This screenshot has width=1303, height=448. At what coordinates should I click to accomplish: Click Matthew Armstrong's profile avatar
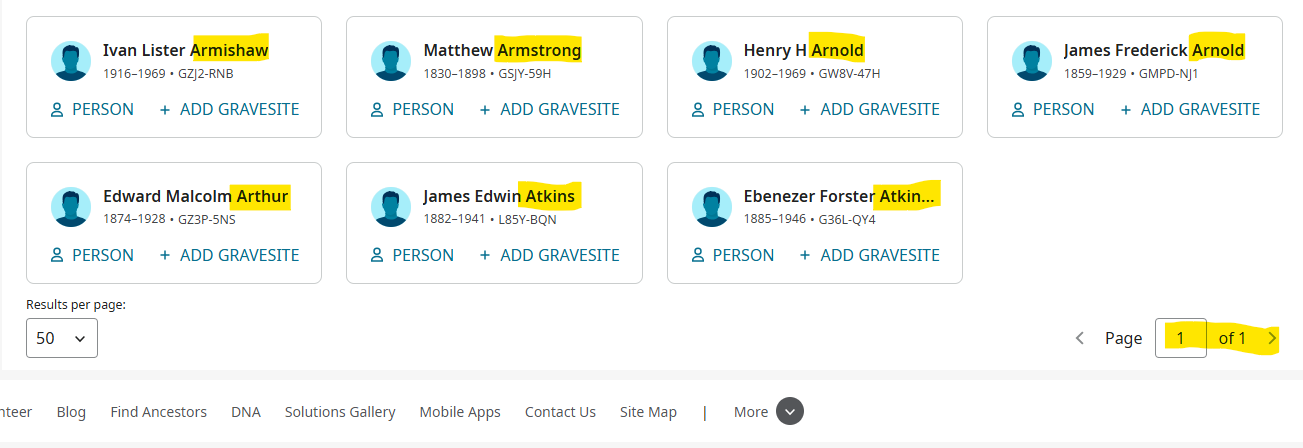(391, 61)
